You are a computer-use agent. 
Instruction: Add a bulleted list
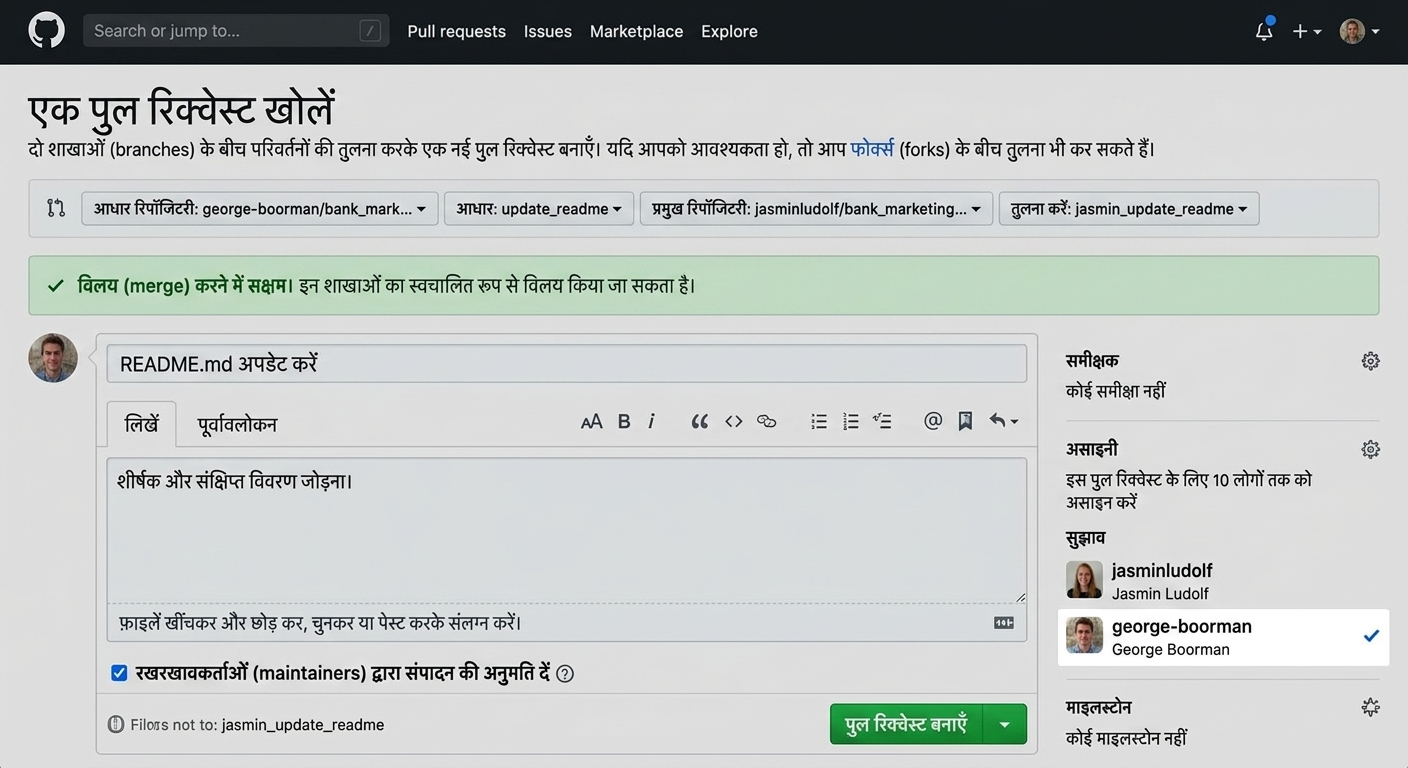click(819, 421)
